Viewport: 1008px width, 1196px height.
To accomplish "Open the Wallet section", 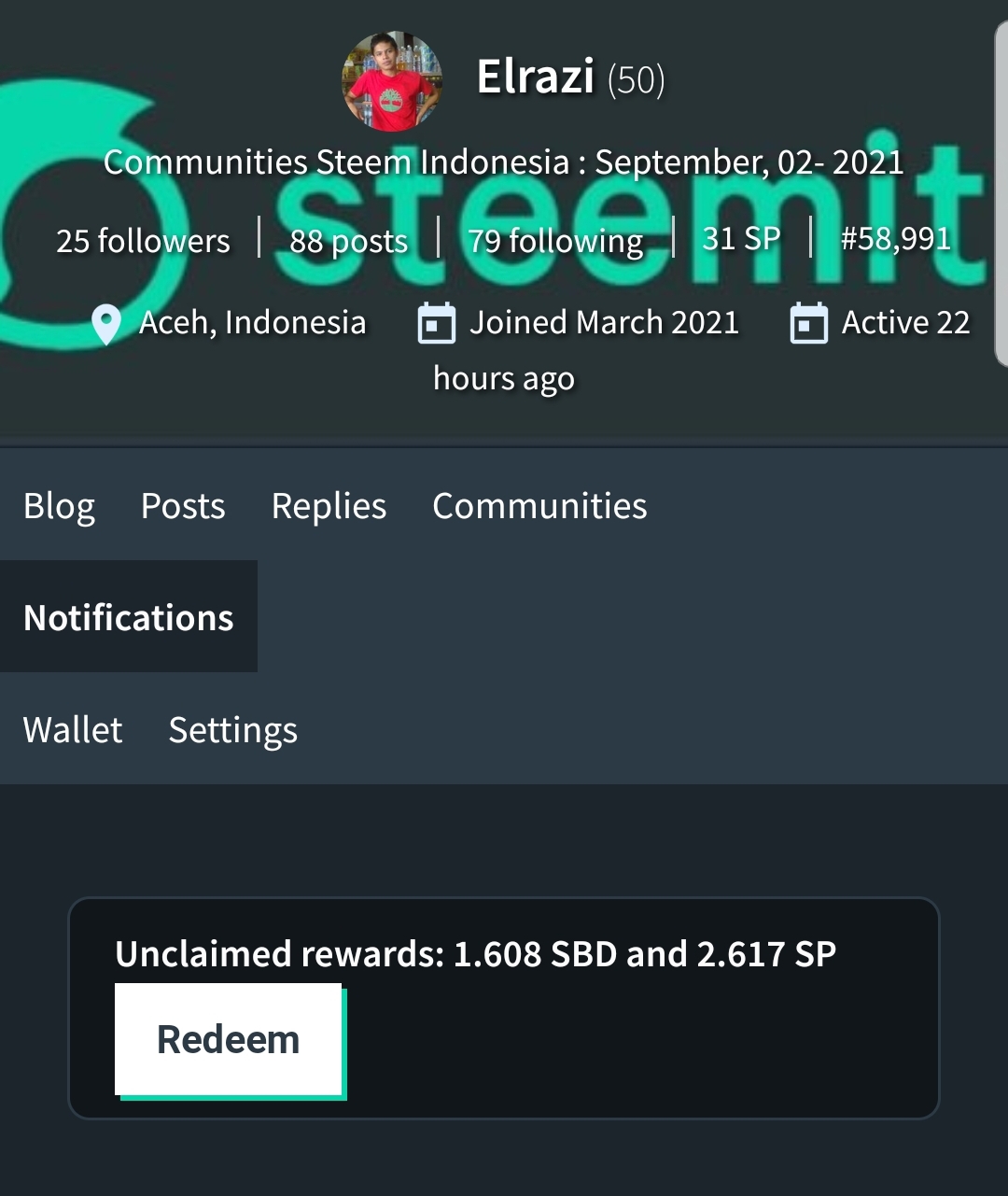I will coord(73,729).
